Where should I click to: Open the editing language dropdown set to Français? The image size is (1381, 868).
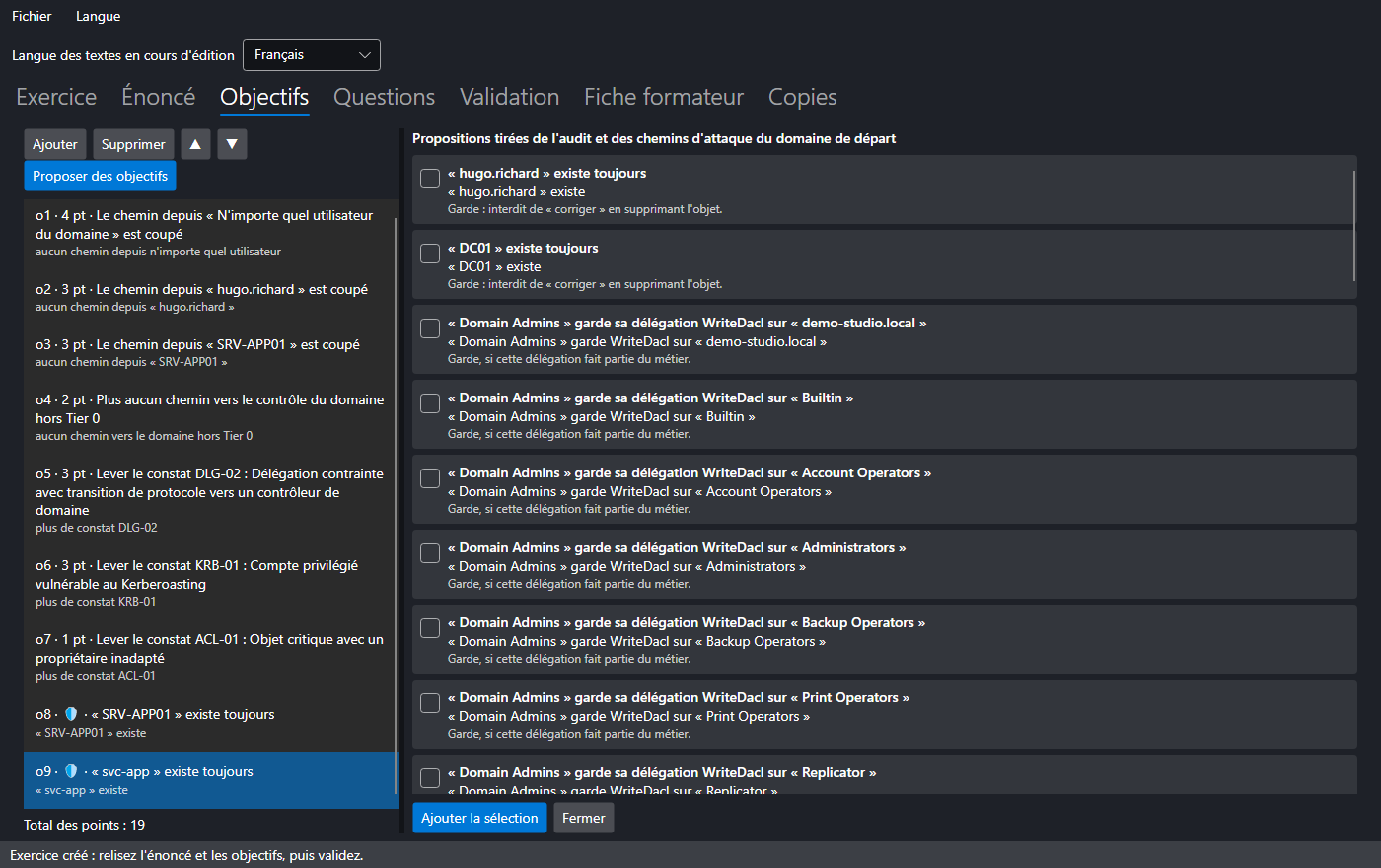(x=312, y=55)
